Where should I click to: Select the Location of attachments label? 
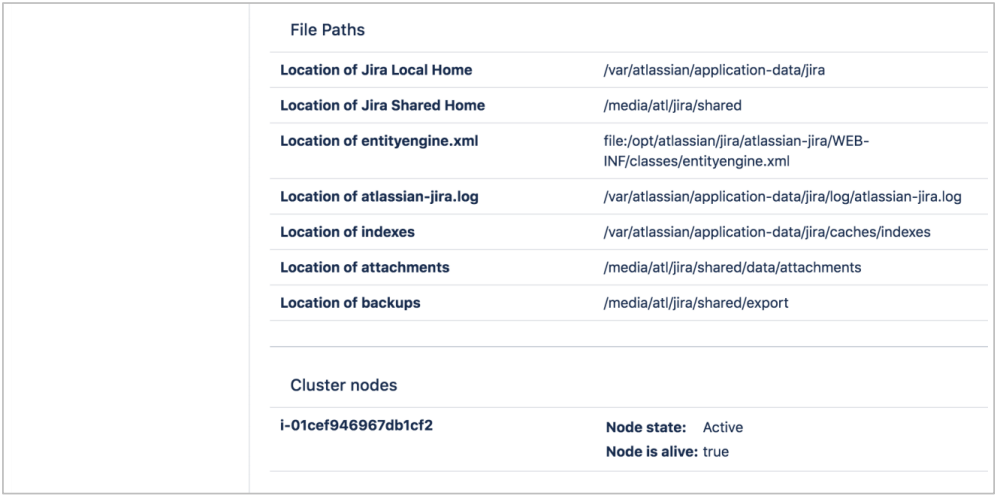[x=364, y=268]
